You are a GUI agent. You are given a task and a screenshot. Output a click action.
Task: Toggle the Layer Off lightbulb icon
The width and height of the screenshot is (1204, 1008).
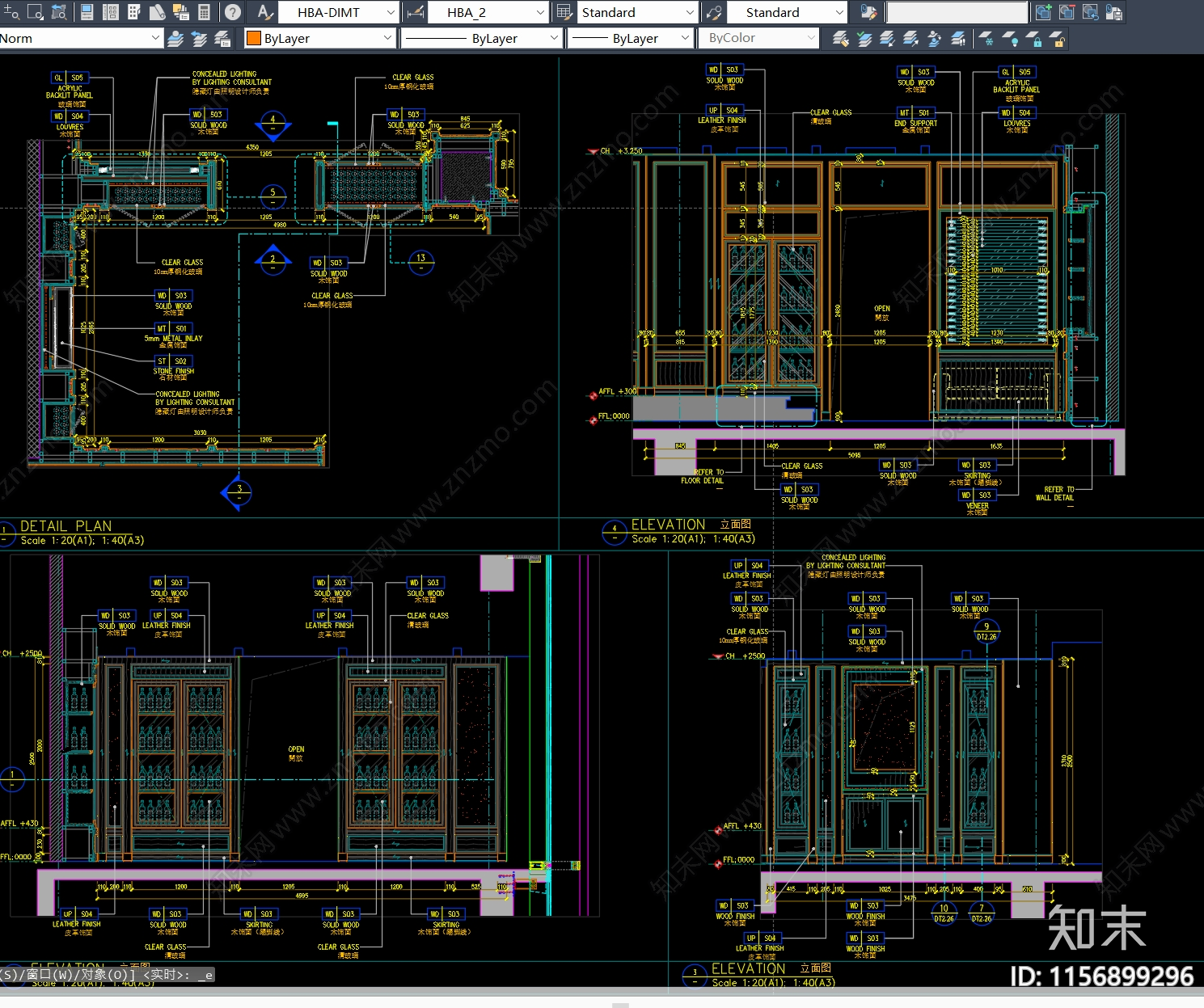click(1010, 38)
